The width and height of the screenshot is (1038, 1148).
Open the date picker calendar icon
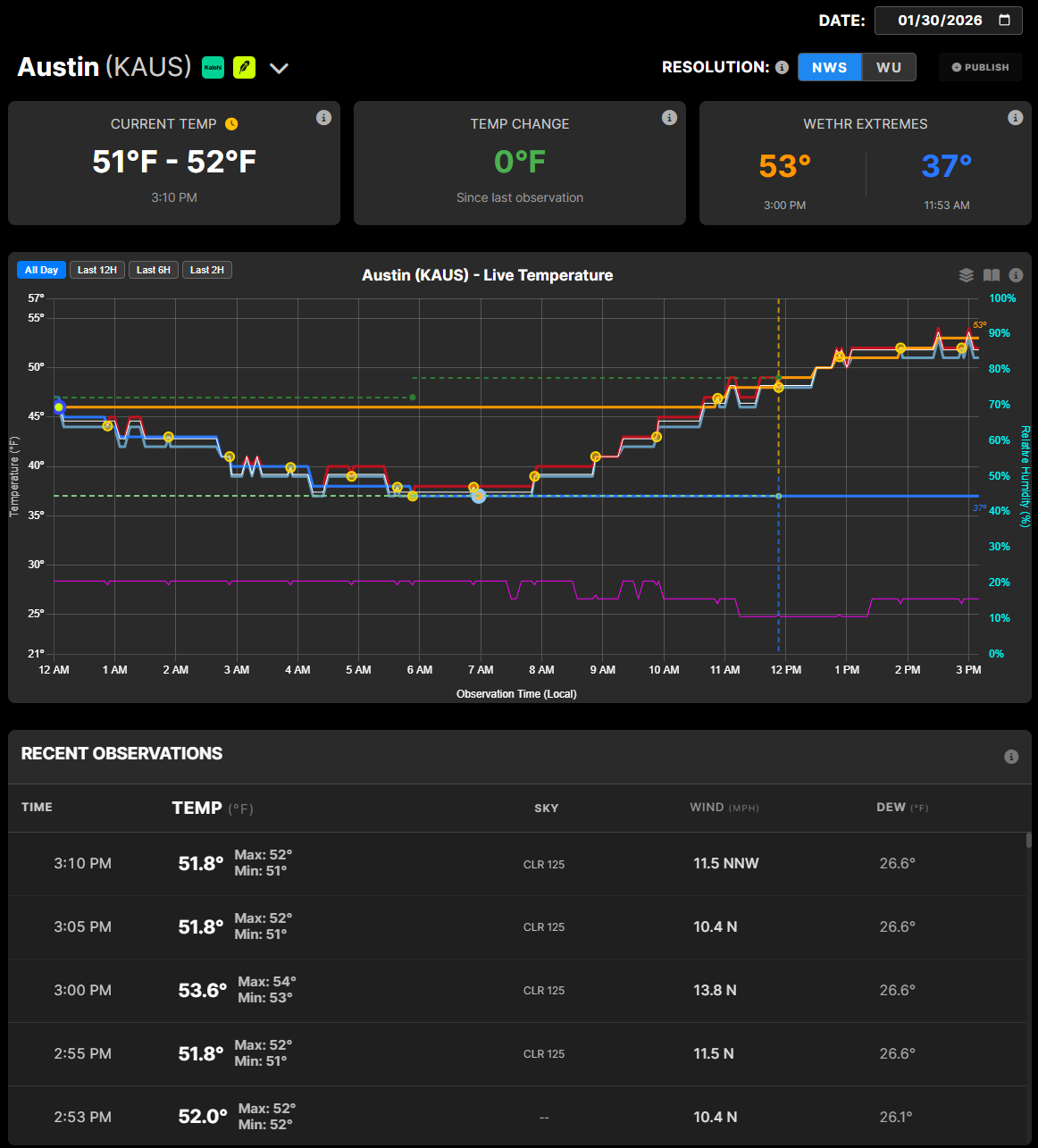click(x=1004, y=21)
